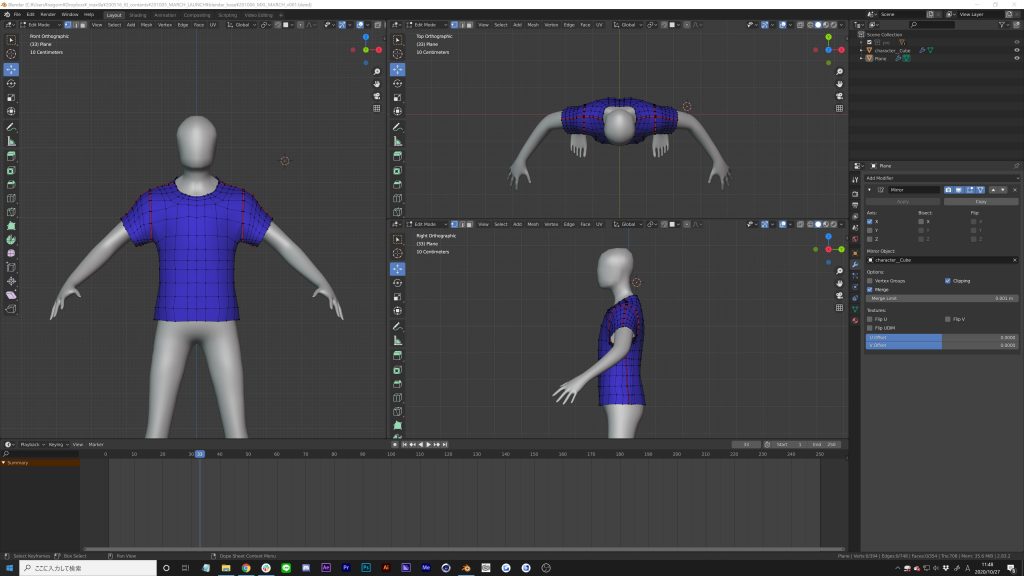Disable the Clipping checkbox
Screen dimensions: 1024x576
point(948,281)
